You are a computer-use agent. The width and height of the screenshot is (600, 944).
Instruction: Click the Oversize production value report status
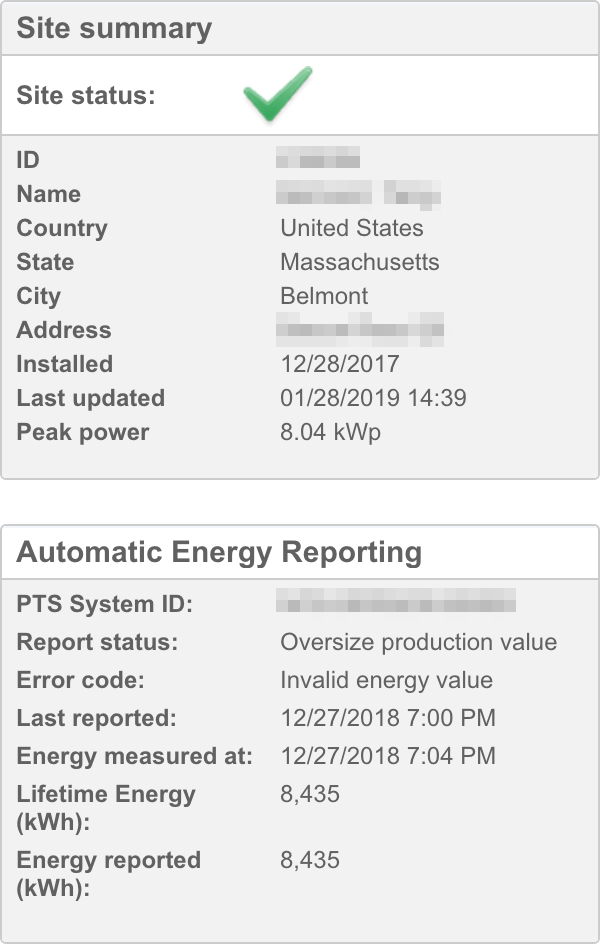click(x=418, y=642)
